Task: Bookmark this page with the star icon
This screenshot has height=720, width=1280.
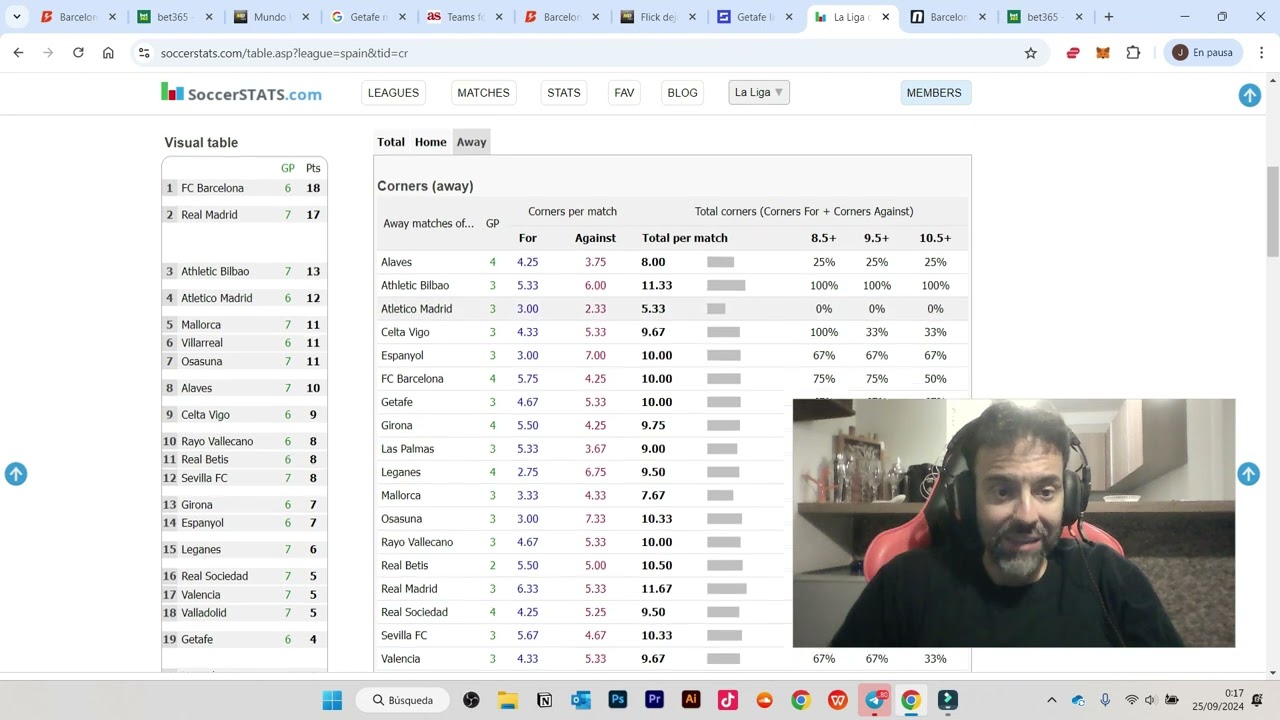Action: click(x=1031, y=53)
